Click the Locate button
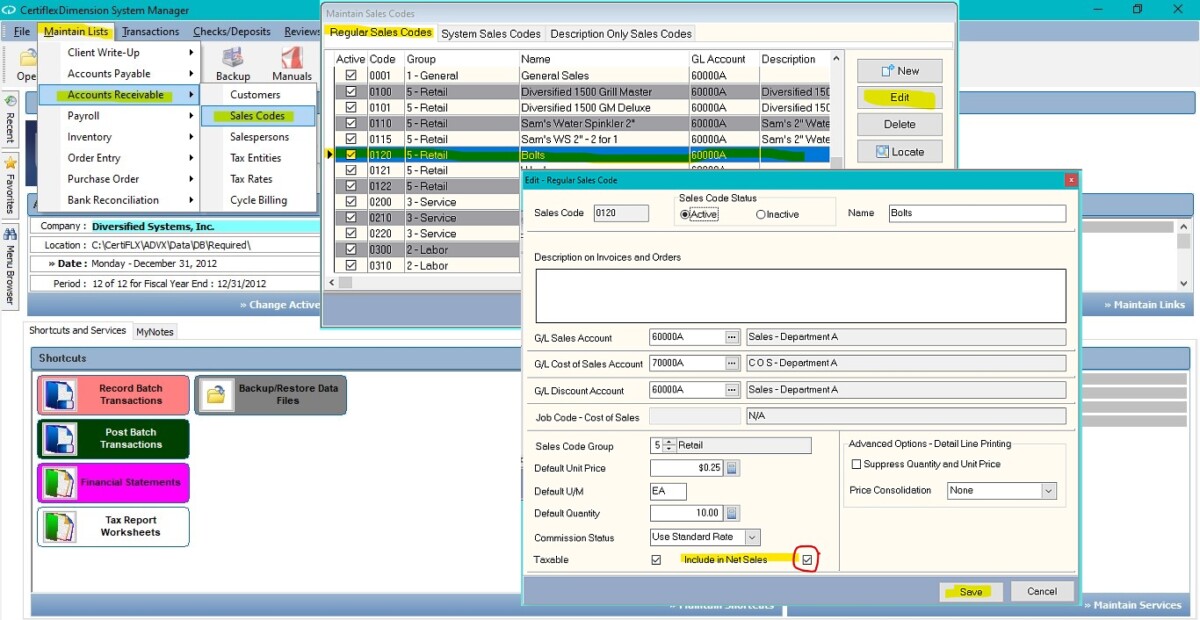The height and width of the screenshot is (620, 1200). (898, 151)
